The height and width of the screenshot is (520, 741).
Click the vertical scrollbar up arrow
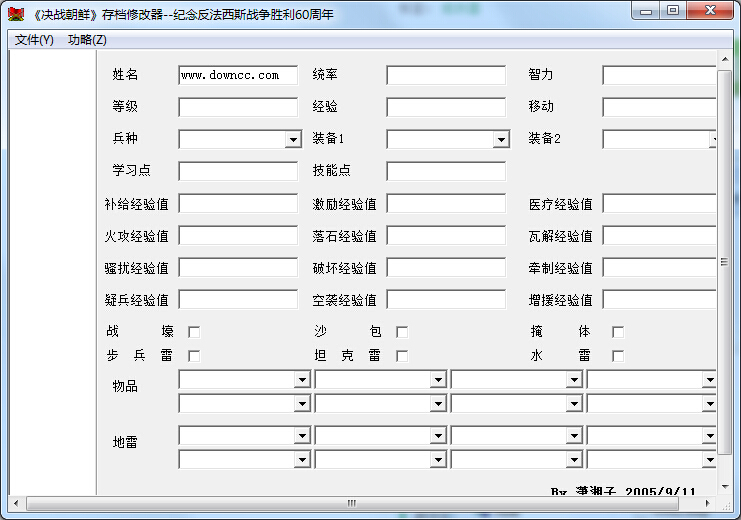tap(724, 59)
